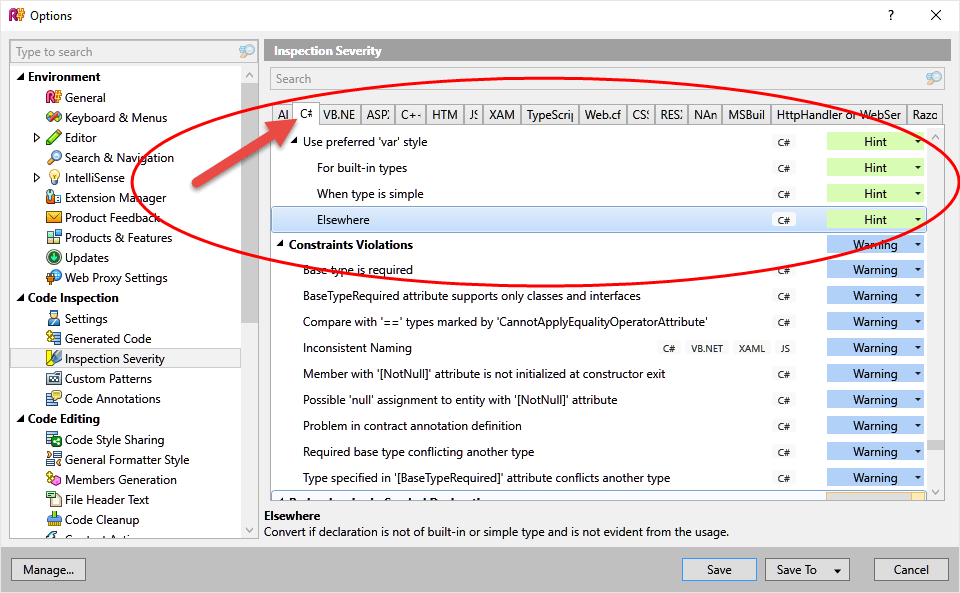This screenshot has height=593, width=960.
Task: Switch to the VB.NET language tab
Action: point(339,114)
